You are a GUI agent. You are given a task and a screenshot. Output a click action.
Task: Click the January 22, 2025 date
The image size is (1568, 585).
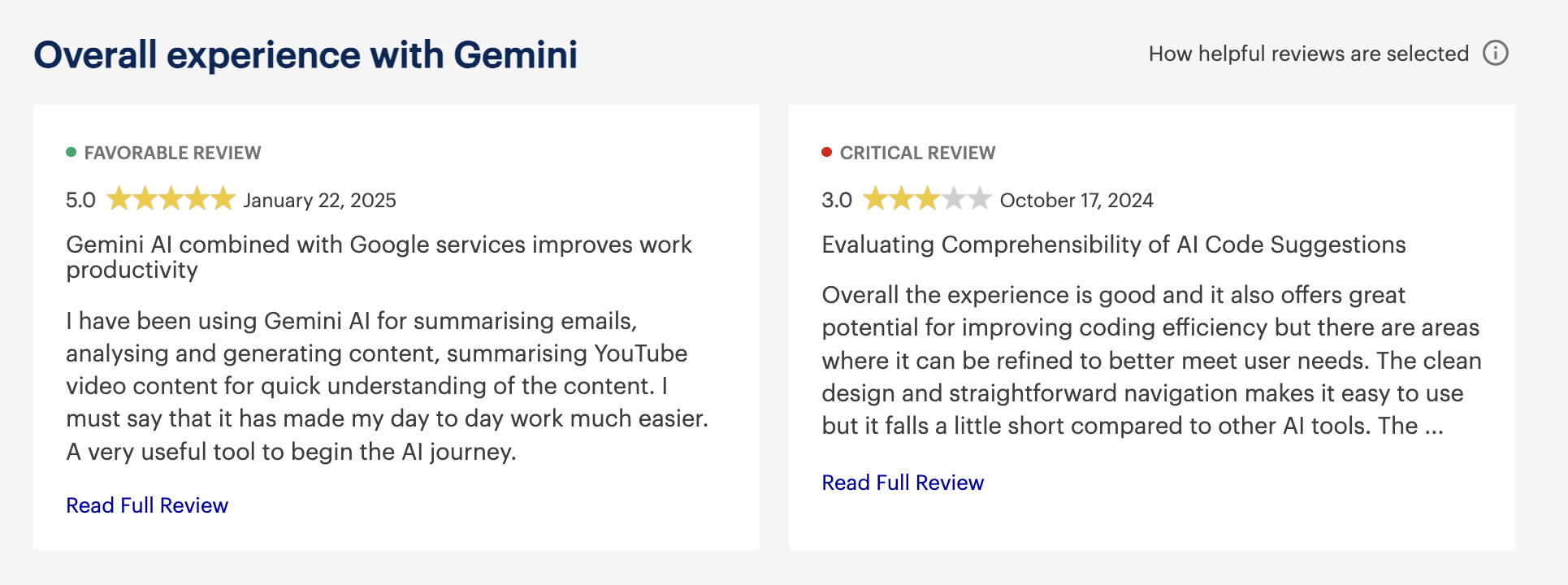pyautogui.click(x=319, y=200)
